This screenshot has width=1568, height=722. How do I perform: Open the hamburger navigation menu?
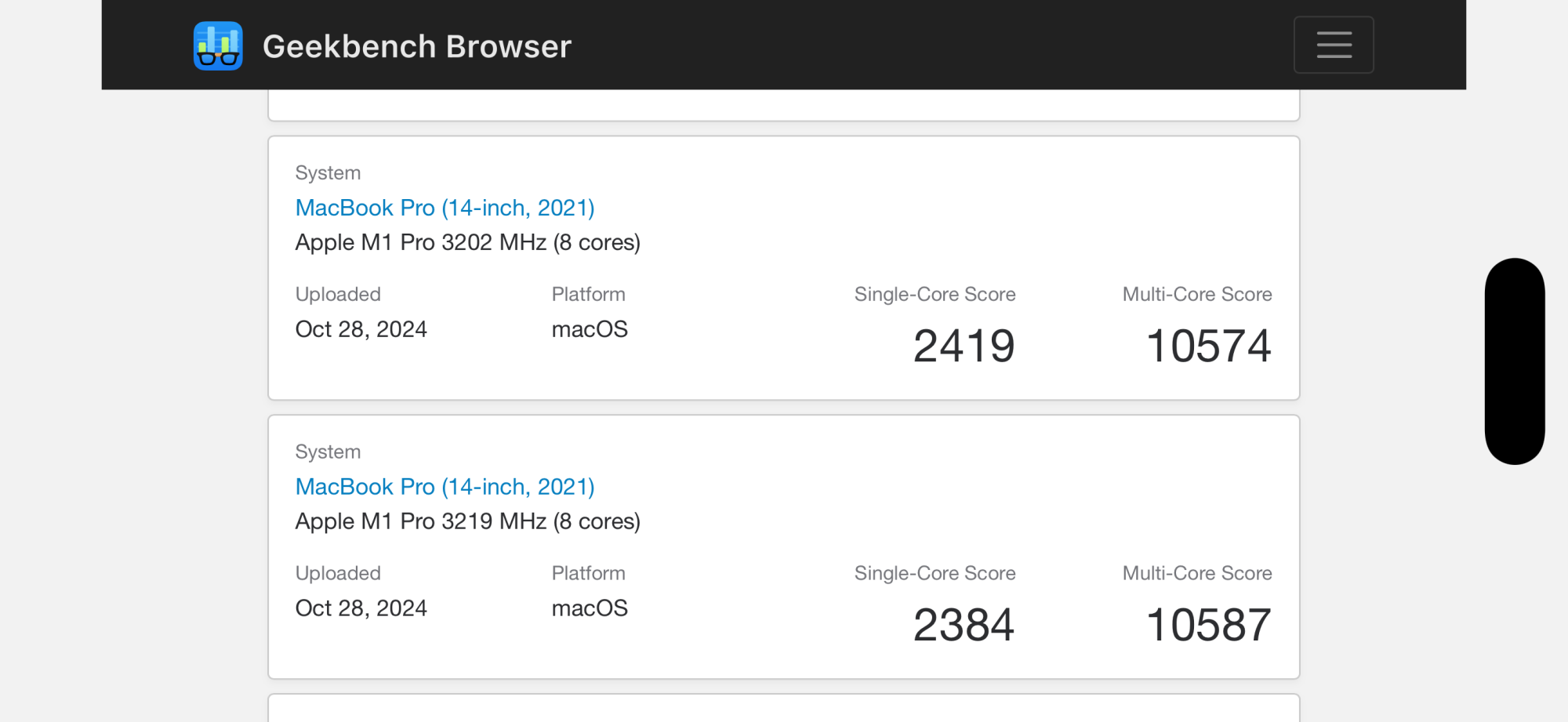1333,45
